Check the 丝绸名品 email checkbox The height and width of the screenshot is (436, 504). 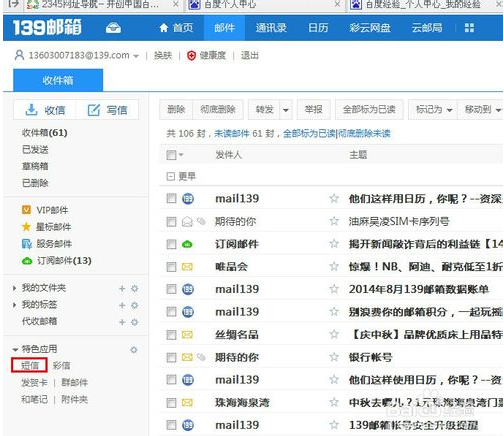(171, 335)
